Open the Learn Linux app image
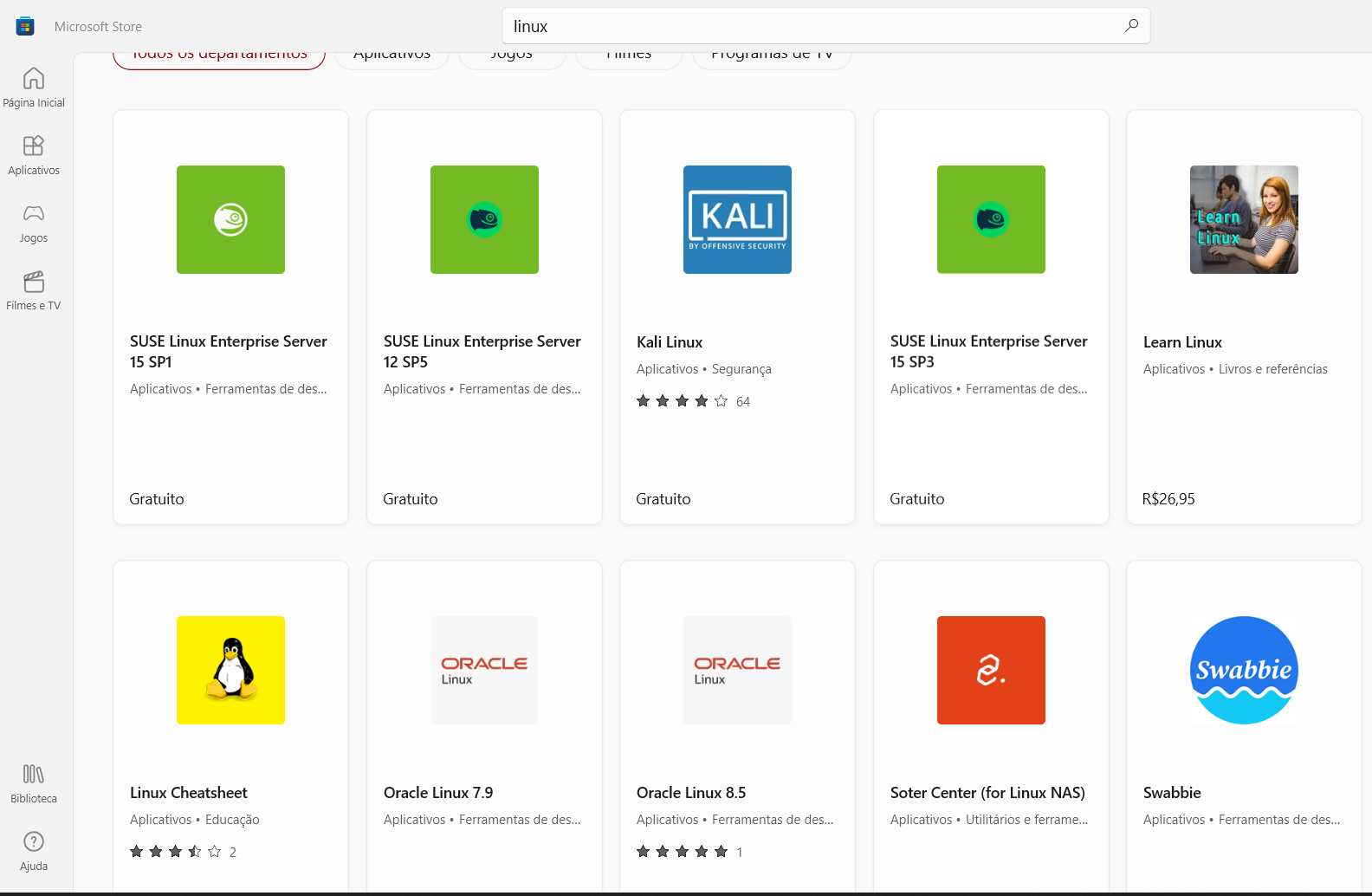The image size is (1372, 896). tap(1244, 219)
